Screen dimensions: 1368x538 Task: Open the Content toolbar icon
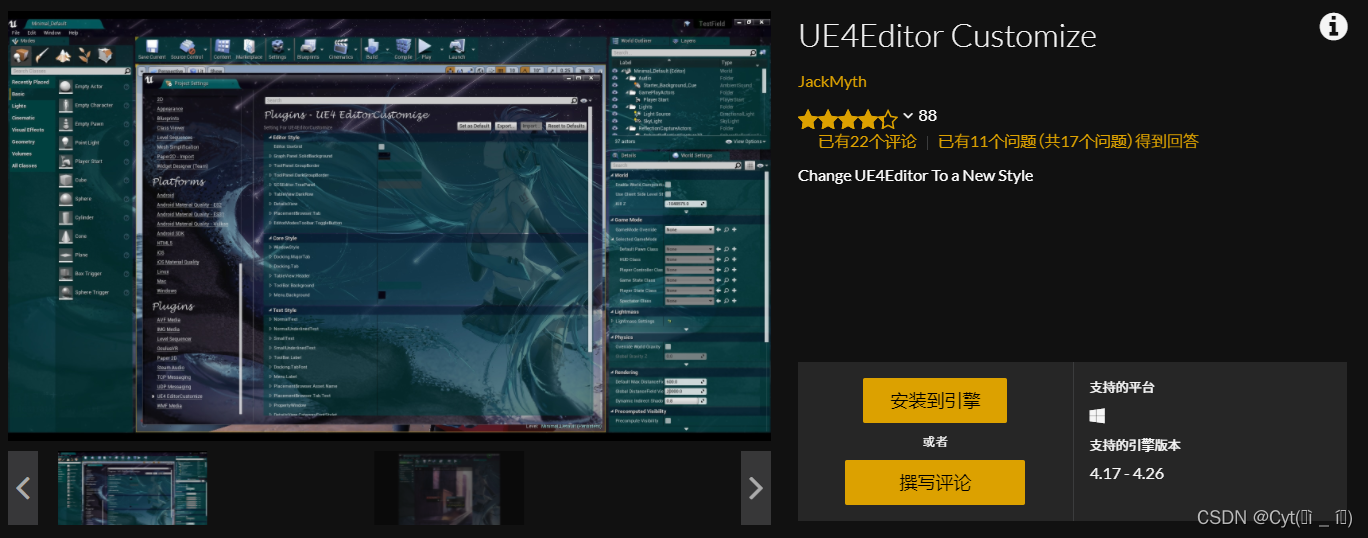[x=222, y=48]
